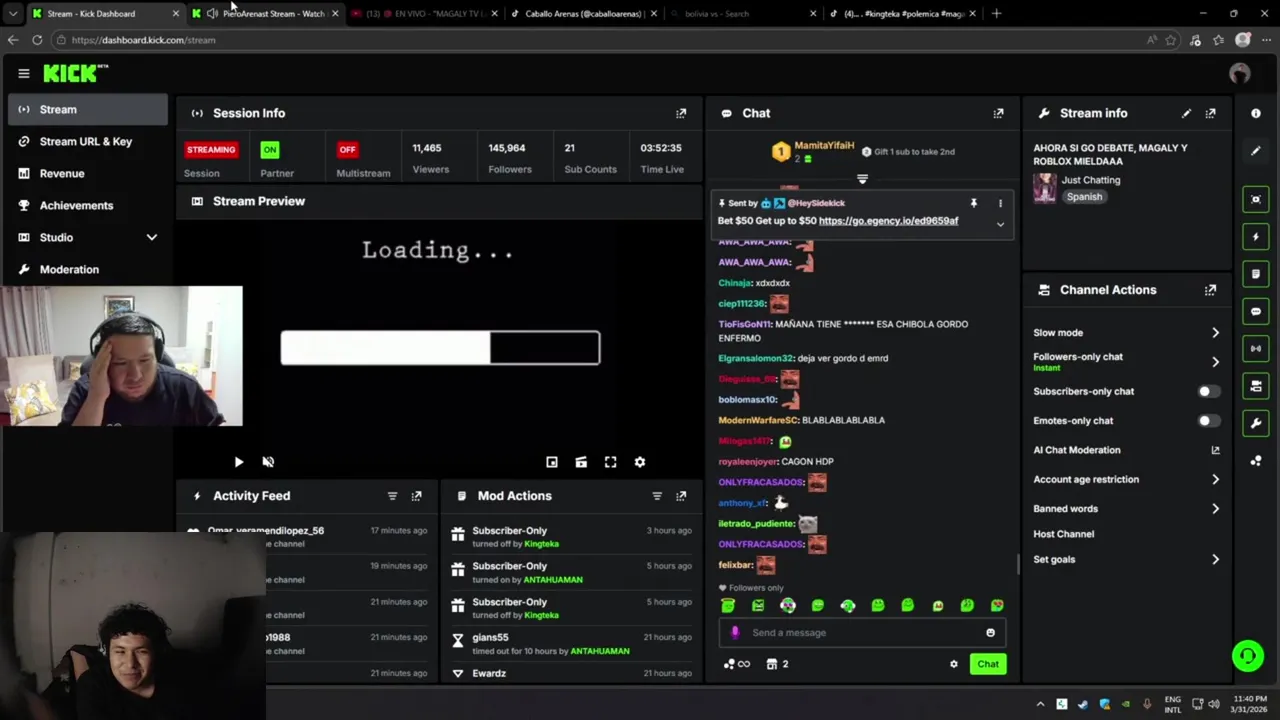
Task: Edit Stream info with the pencil icon
Action: (1186, 113)
